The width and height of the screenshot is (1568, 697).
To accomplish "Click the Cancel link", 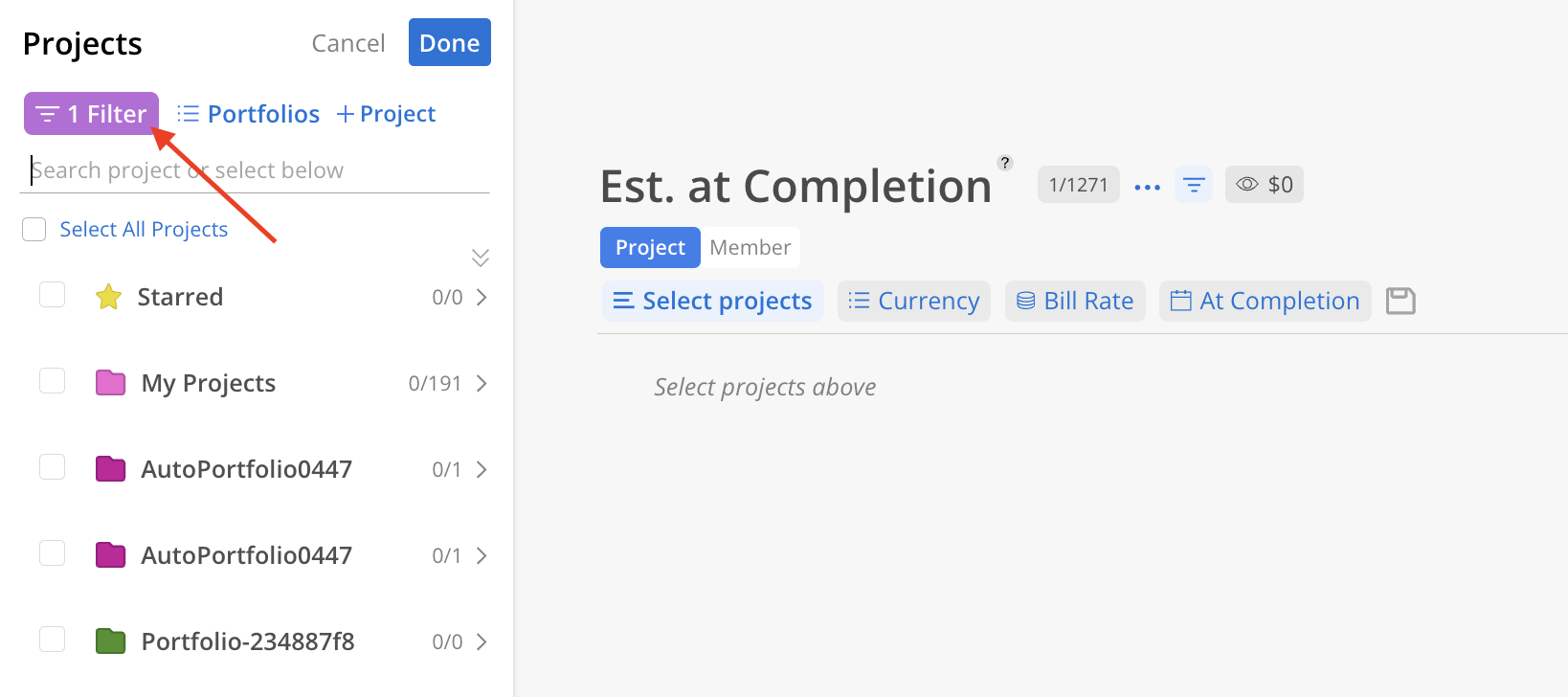I will pos(348,43).
